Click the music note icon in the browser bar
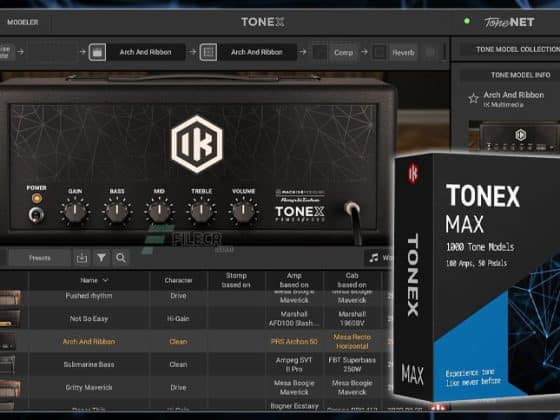The image size is (560, 420). 374,258
